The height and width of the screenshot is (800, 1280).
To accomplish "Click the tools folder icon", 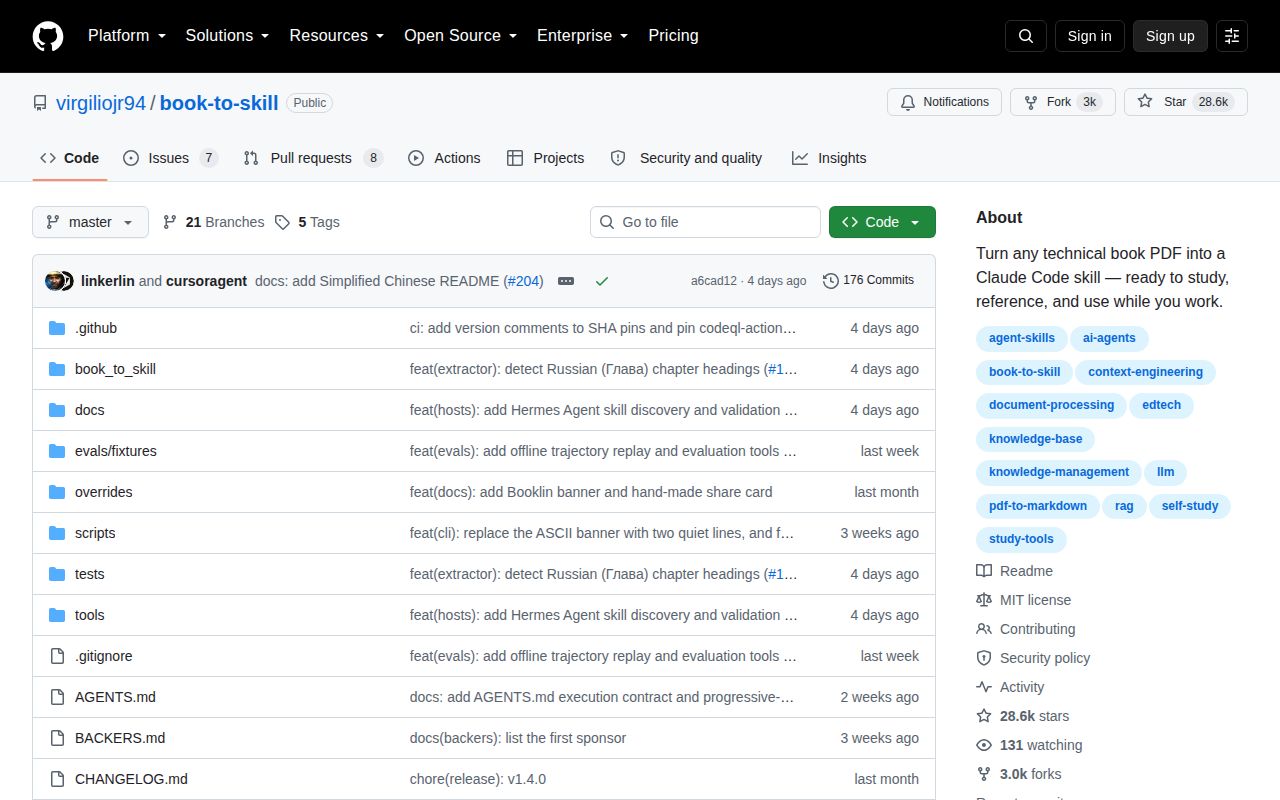I will [x=57, y=615].
